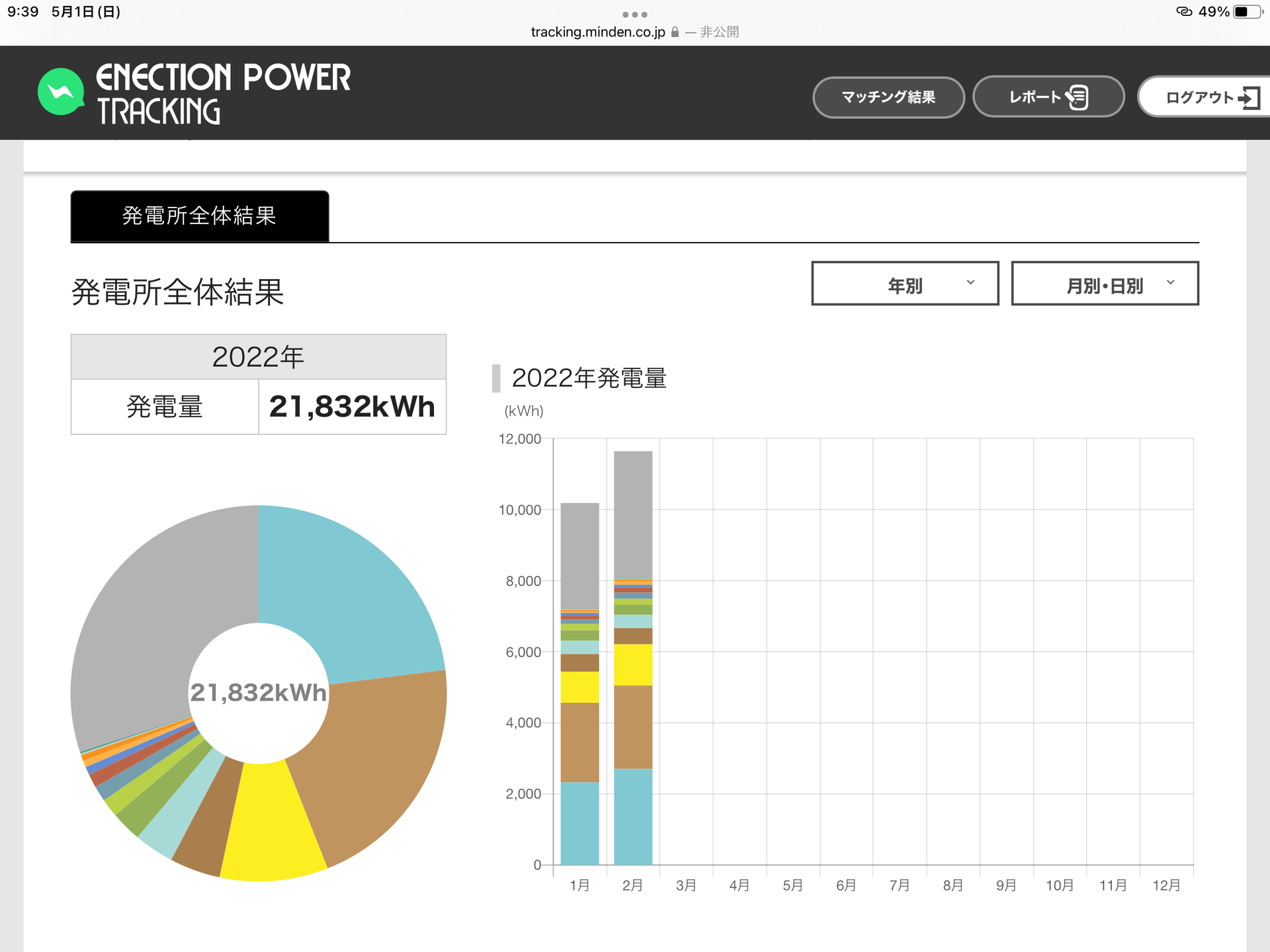Click the (kWh) axis unit label

524,411
